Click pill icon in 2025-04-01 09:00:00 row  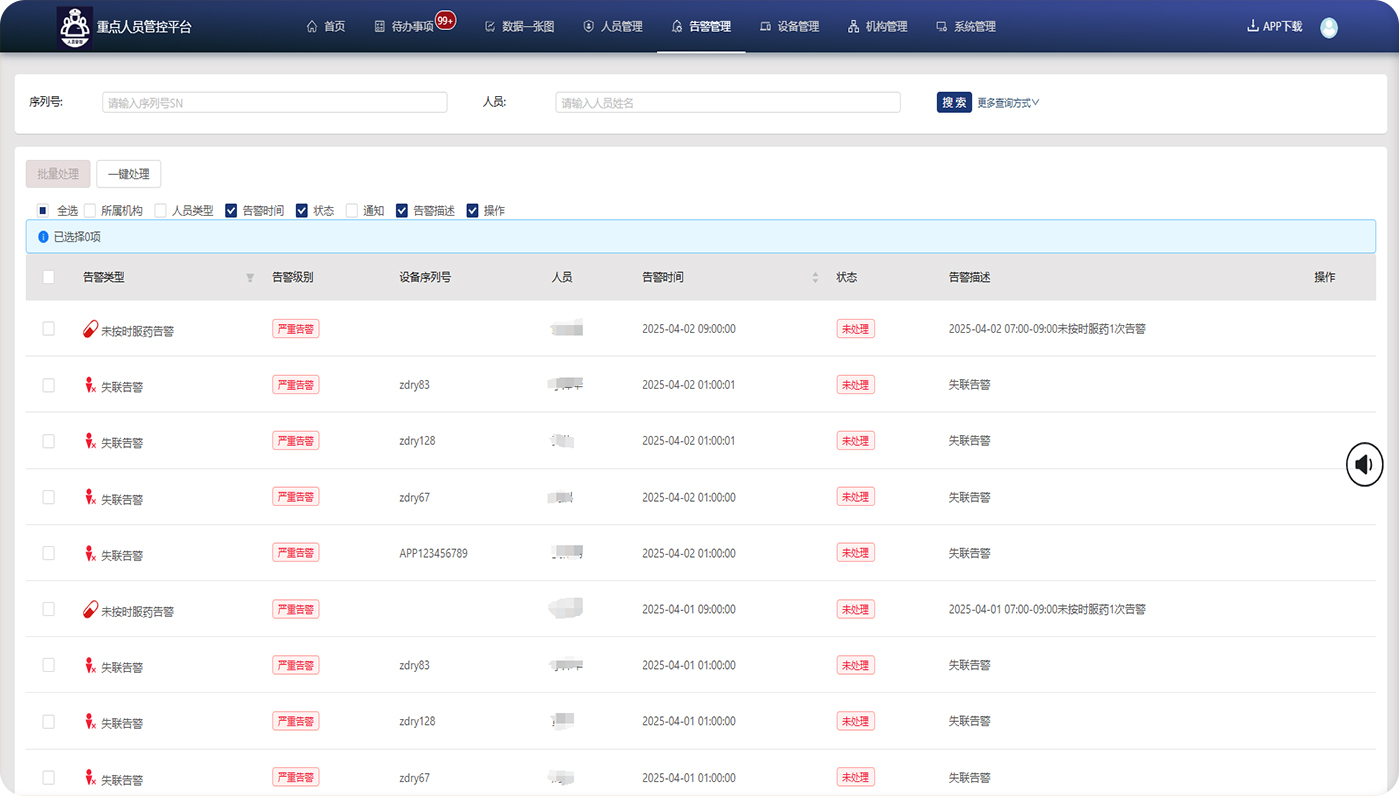pyautogui.click(x=90, y=609)
